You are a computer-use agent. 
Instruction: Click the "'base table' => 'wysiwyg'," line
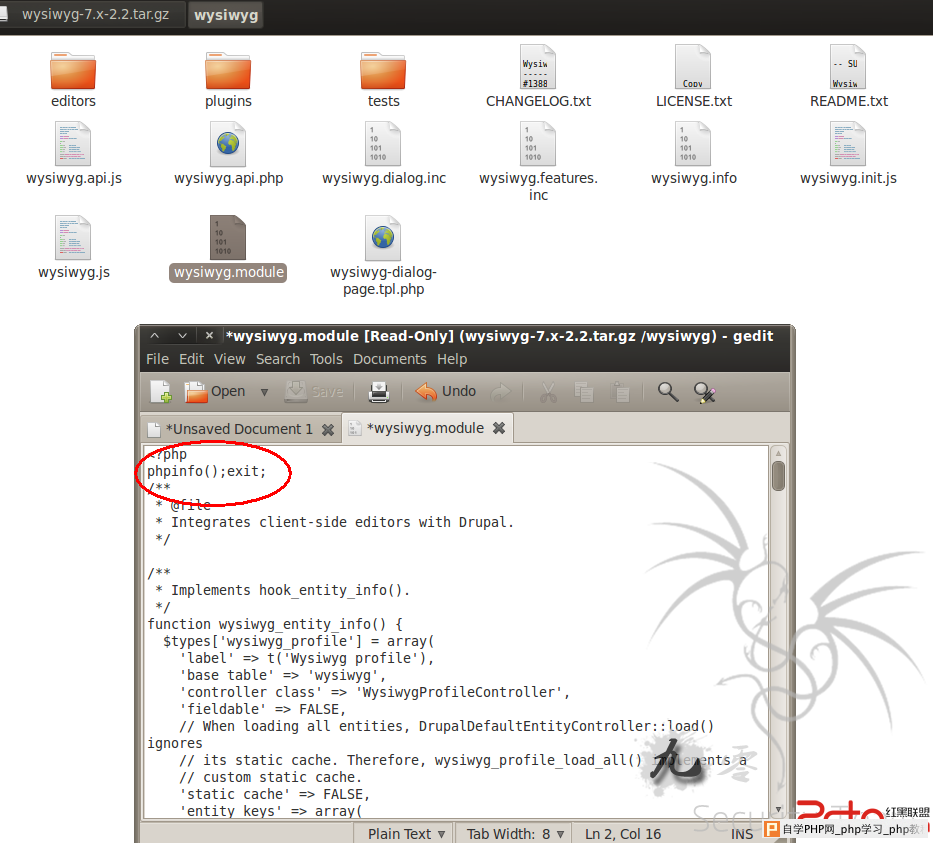coord(283,675)
